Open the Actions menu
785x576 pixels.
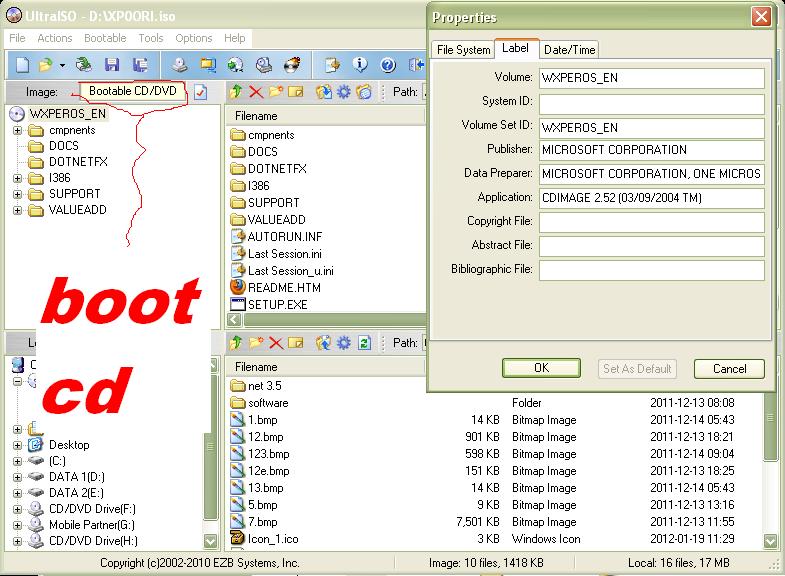55,38
